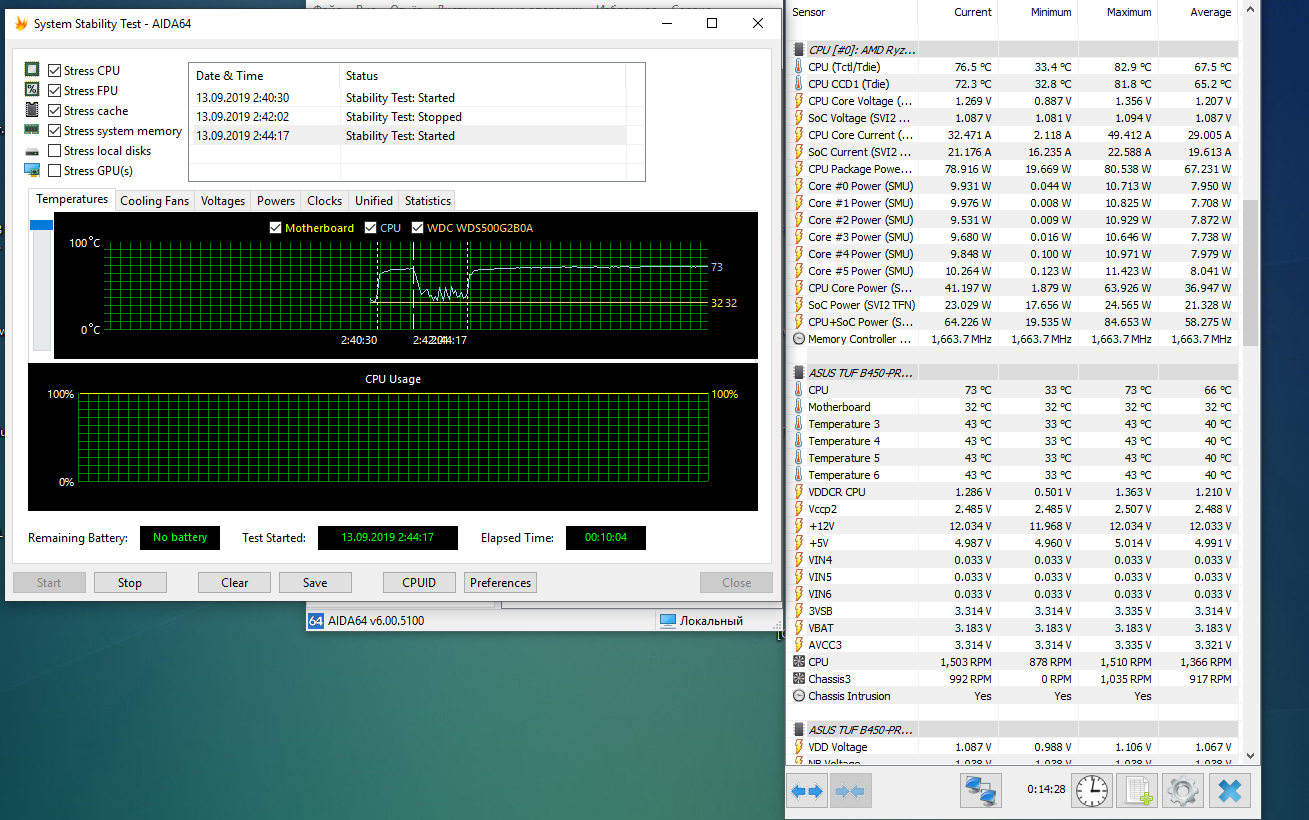Image resolution: width=1309 pixels, height=820 pixels.
Task: Click the AIDA64 taskbar 64 icon
Action: [x=316, y=620]
